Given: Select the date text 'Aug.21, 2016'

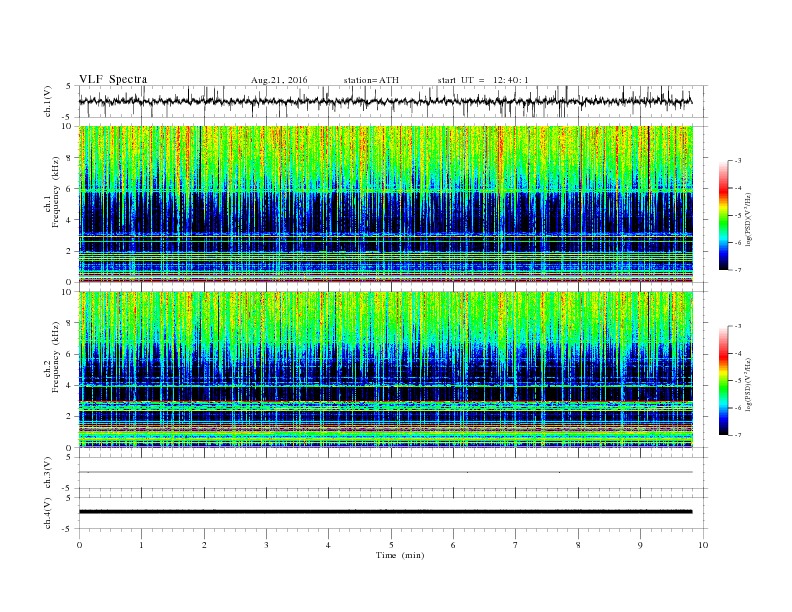Looking at the screenshot, I should coord(279,80).
